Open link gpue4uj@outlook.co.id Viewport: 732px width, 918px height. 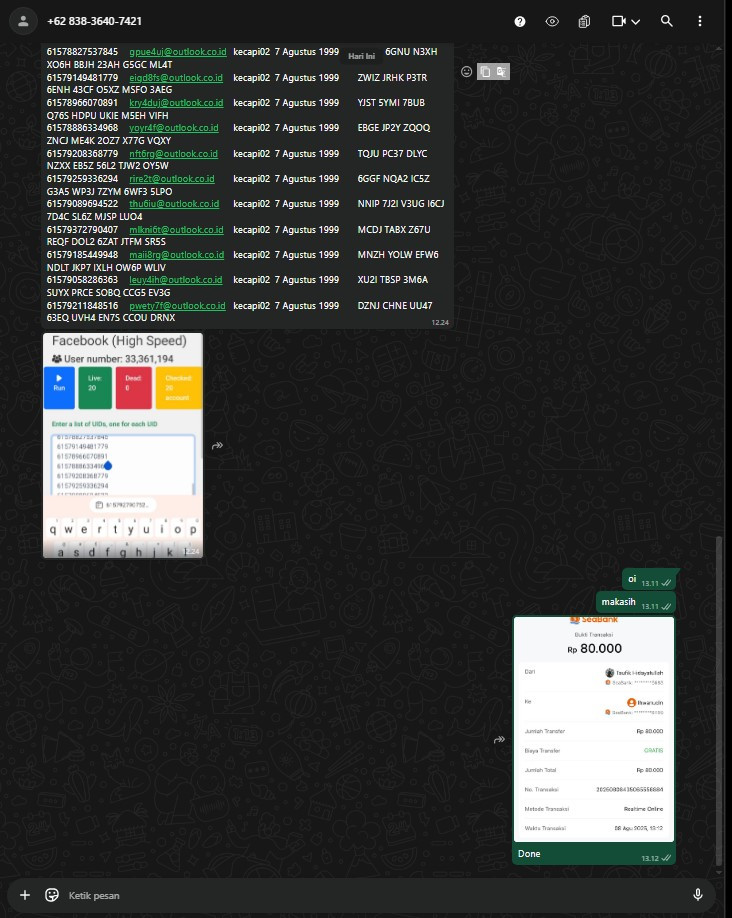coord(177,52)
